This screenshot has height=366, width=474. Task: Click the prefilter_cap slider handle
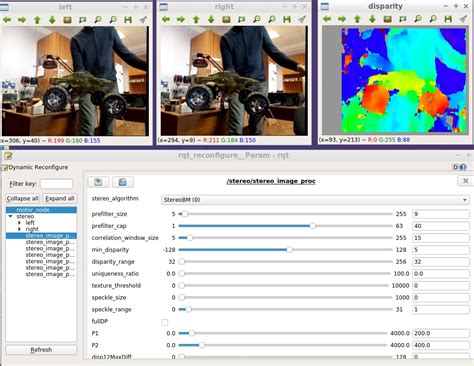312,226
